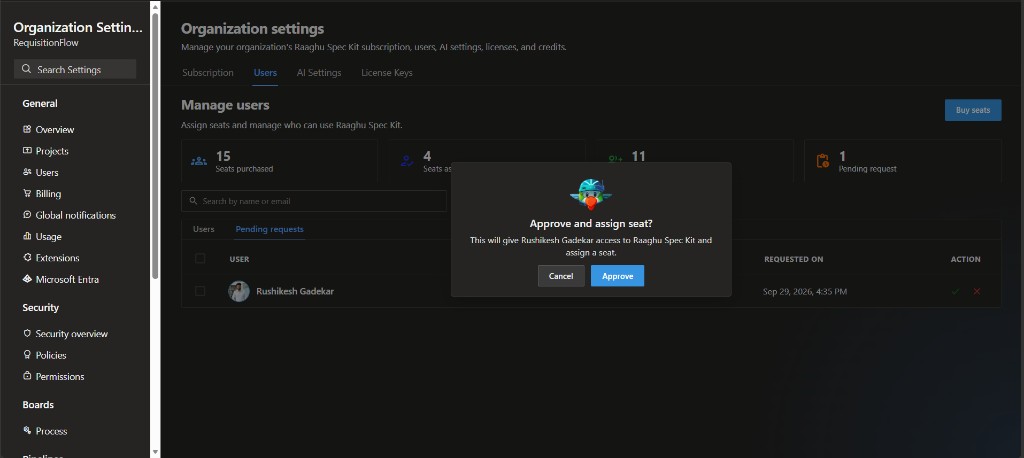
Task: Click the Raaghu mascot logo in dialog
Action: click(591, 194)
